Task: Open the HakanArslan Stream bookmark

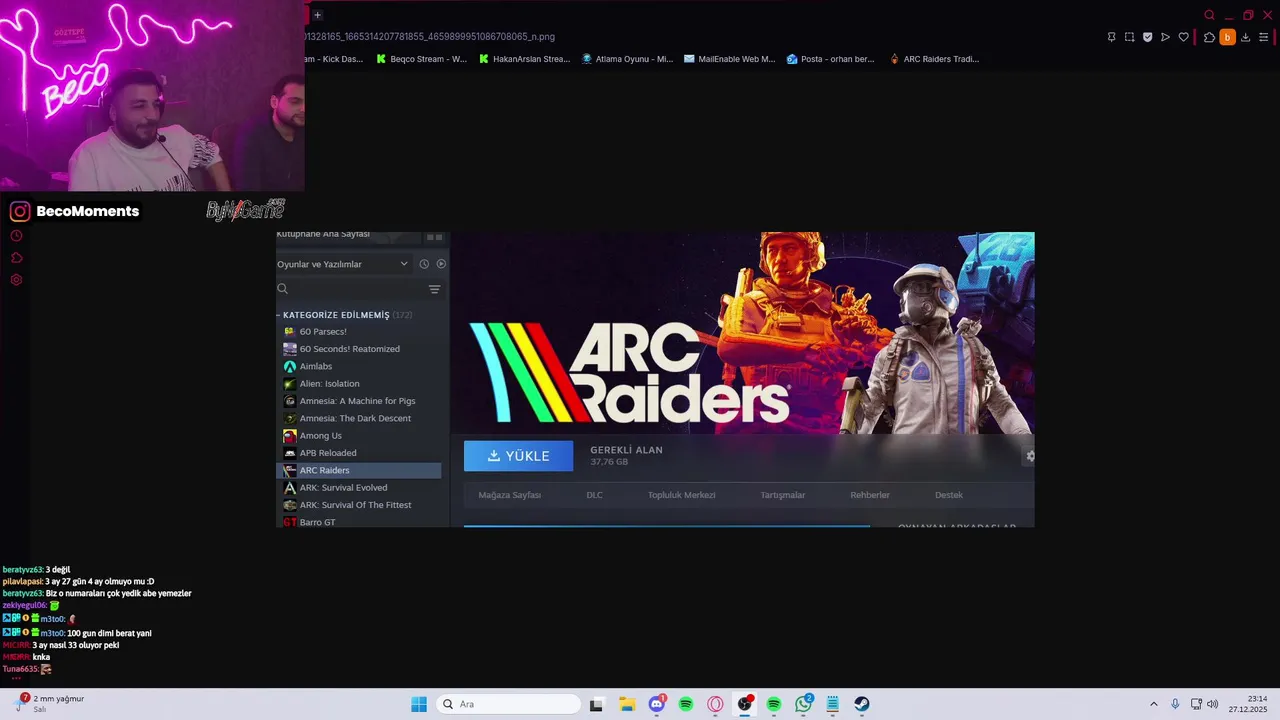Action: point(524,59)
